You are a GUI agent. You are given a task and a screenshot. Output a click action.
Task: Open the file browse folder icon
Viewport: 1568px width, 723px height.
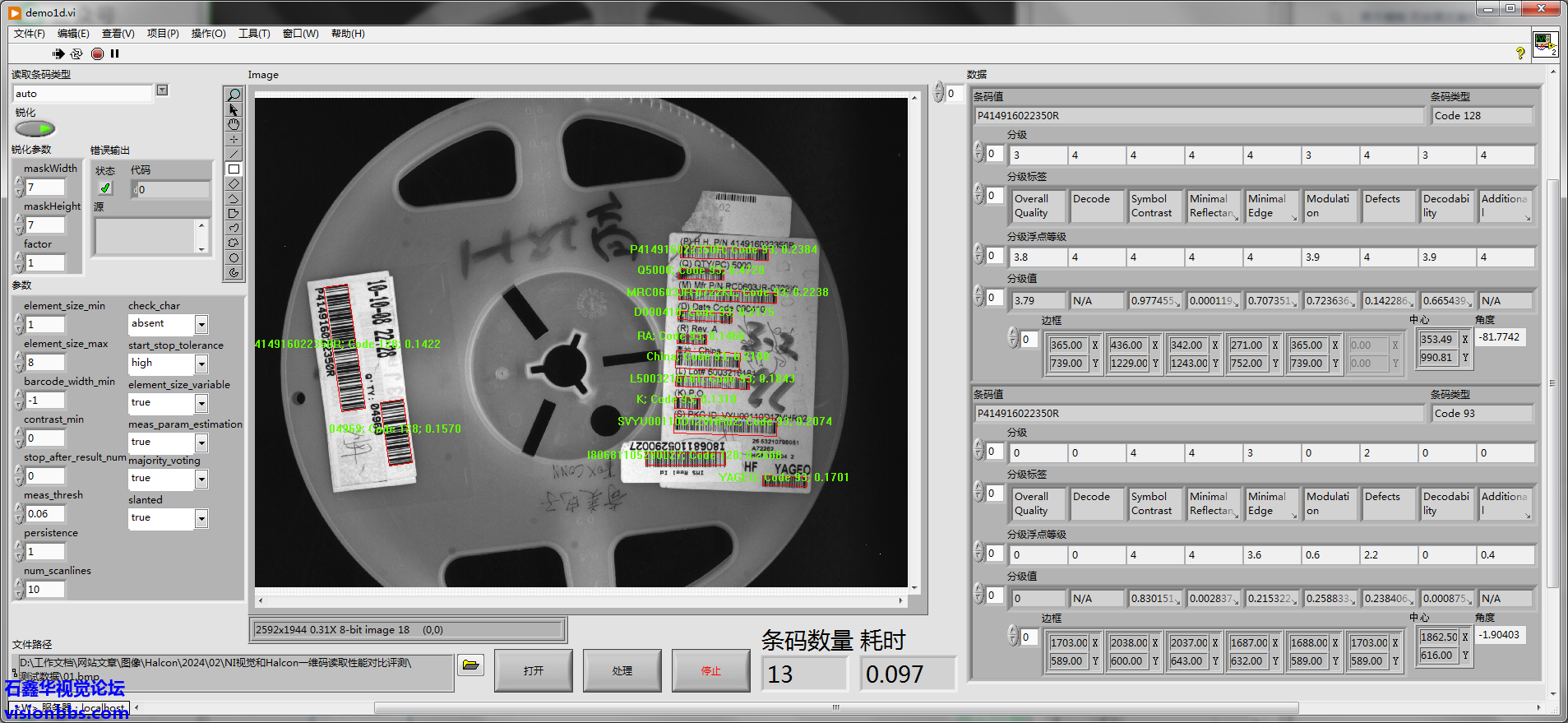(470, 665)
